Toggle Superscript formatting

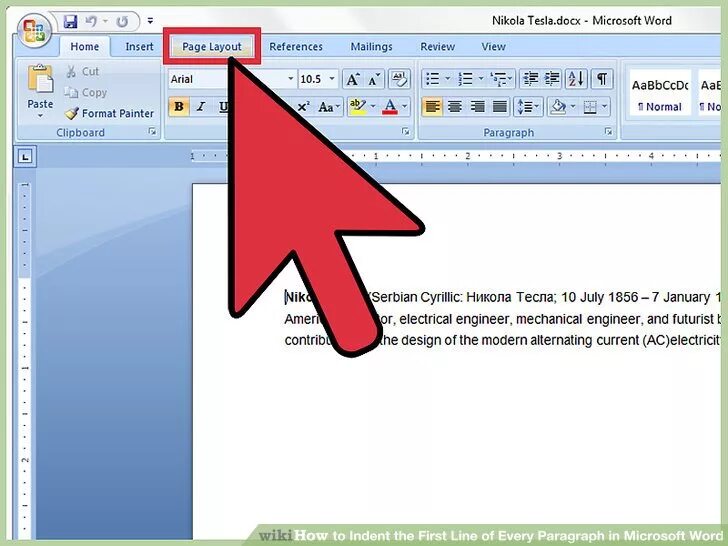click(x=304, y=107)
